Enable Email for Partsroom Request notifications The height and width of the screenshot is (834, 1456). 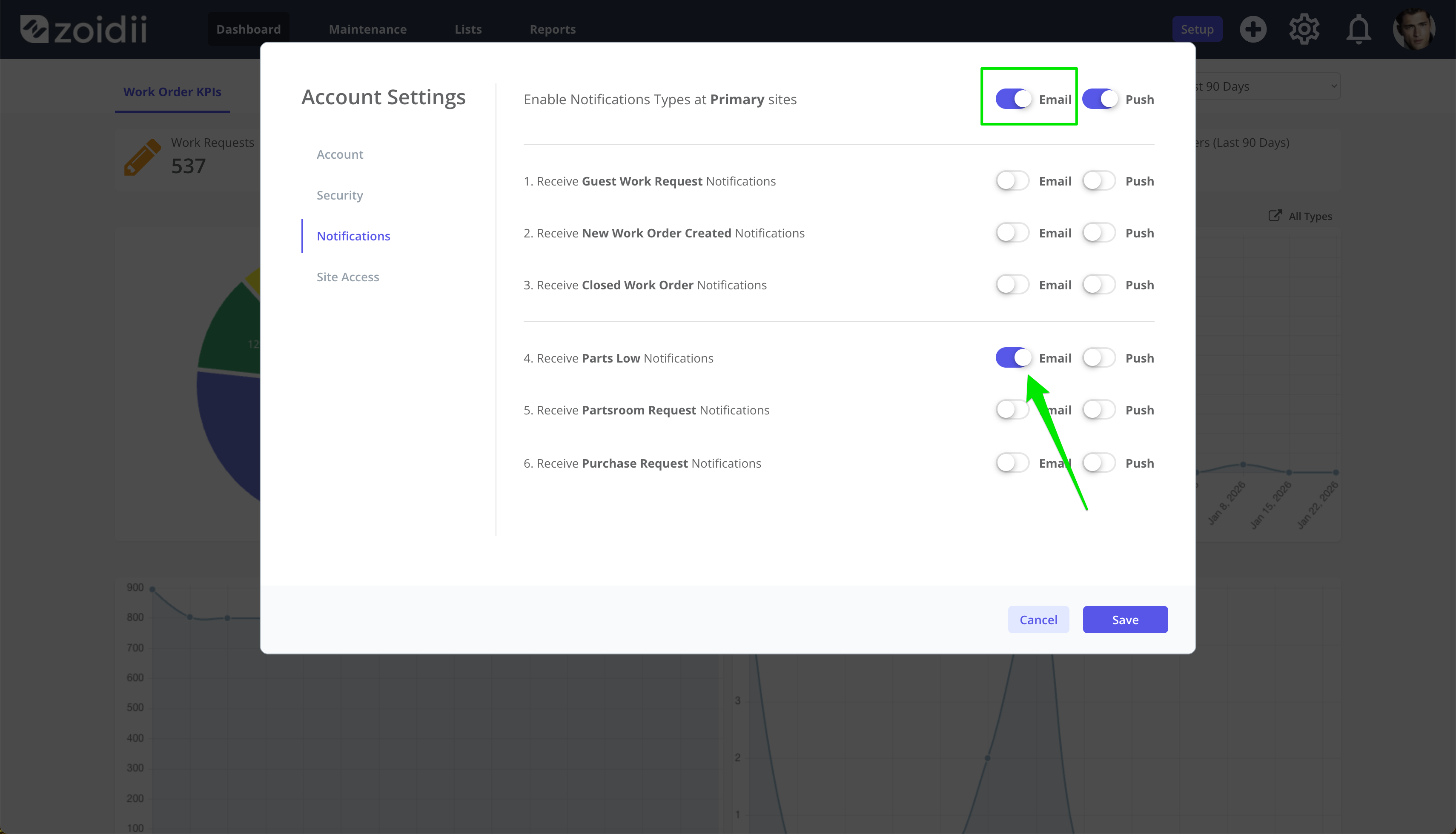coord(1013,410)
